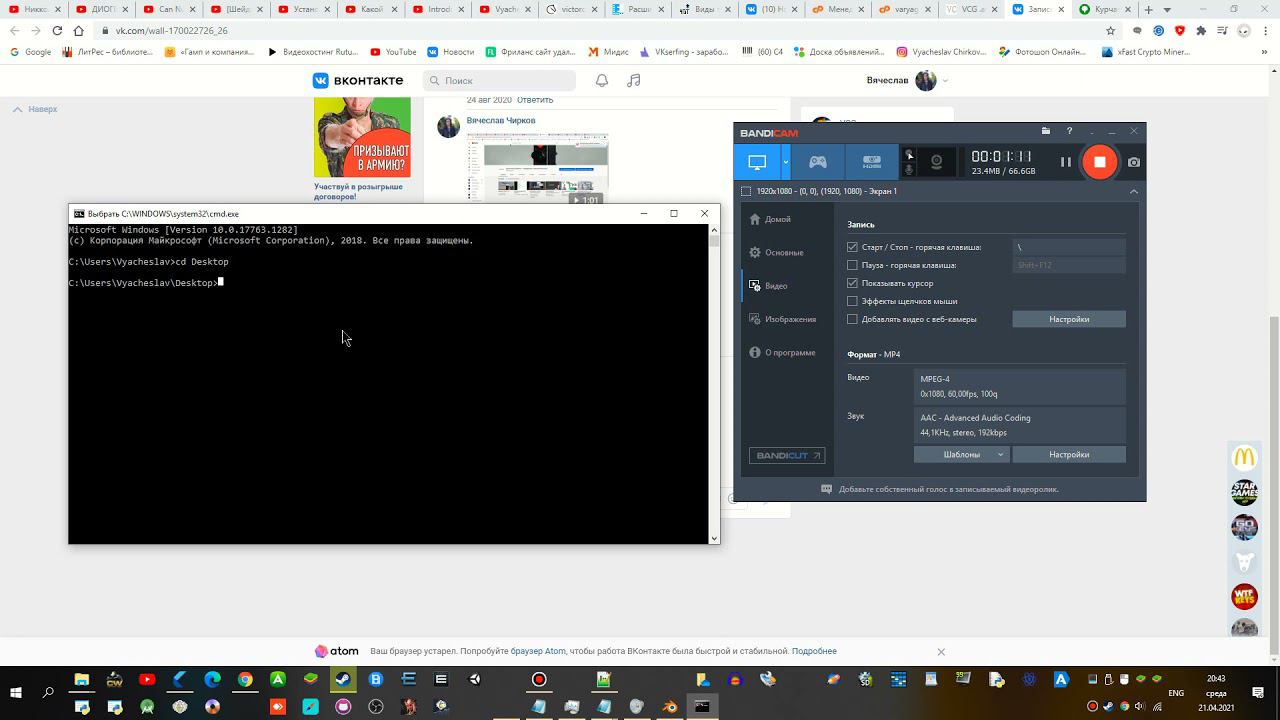Viewport: 1280px width, 720px height.
Task: Open the Windows Start menu
Action: (x=16, y=692)
